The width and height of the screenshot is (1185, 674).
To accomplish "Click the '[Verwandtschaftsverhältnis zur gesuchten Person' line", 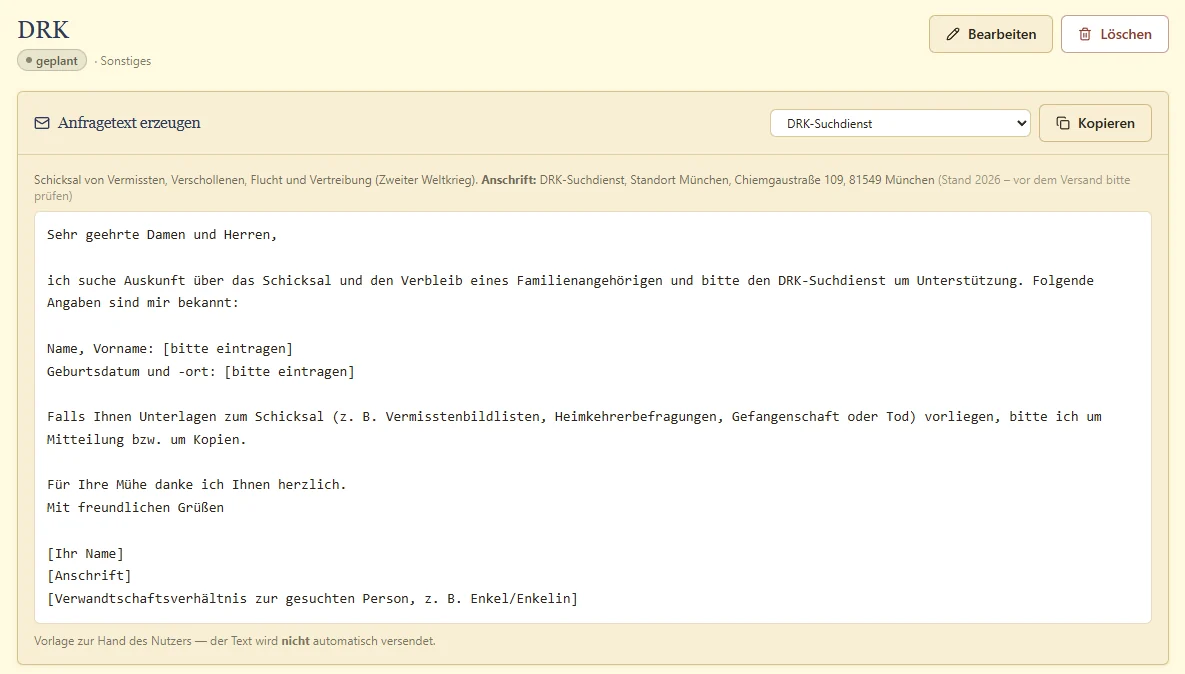I will (312, 598).
